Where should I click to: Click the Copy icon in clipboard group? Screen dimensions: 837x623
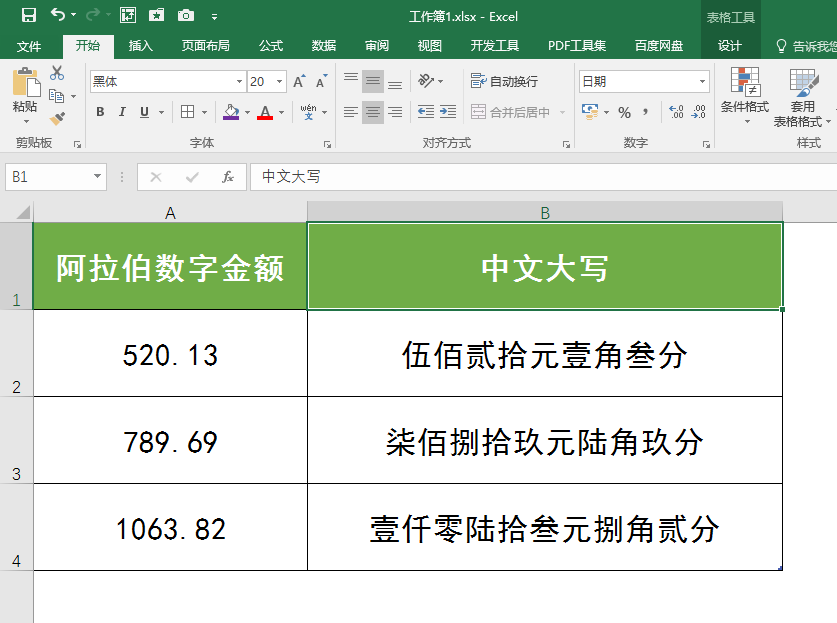click(57, 96)
